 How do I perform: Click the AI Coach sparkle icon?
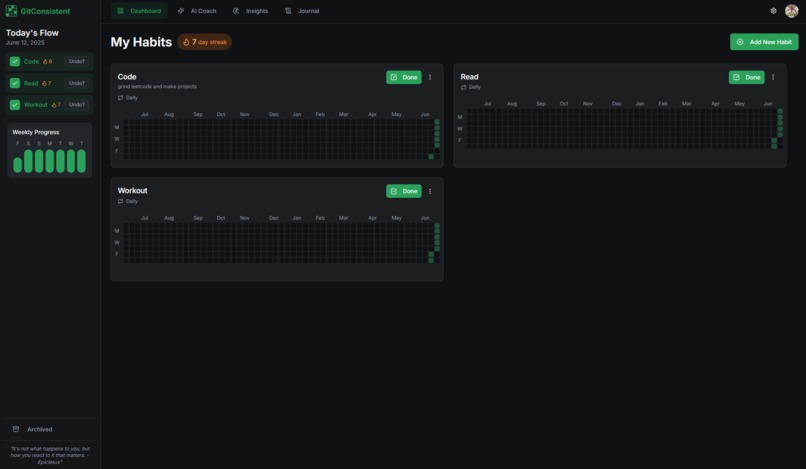[x=181, y=11]
